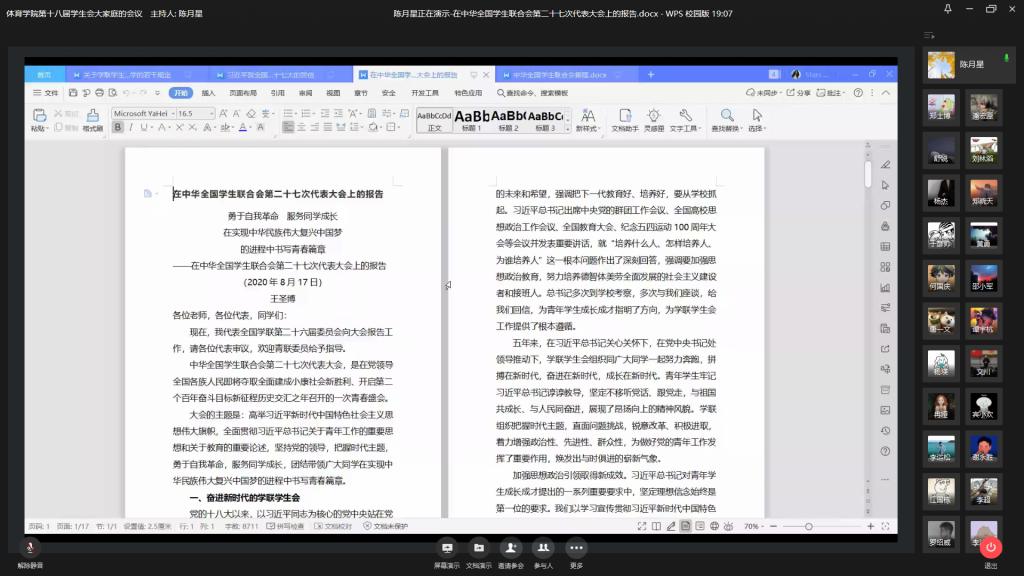Open the 参与人 participants icon
Screen dimensions: 1024x576
pyautogui.click(x=543, y=548)
